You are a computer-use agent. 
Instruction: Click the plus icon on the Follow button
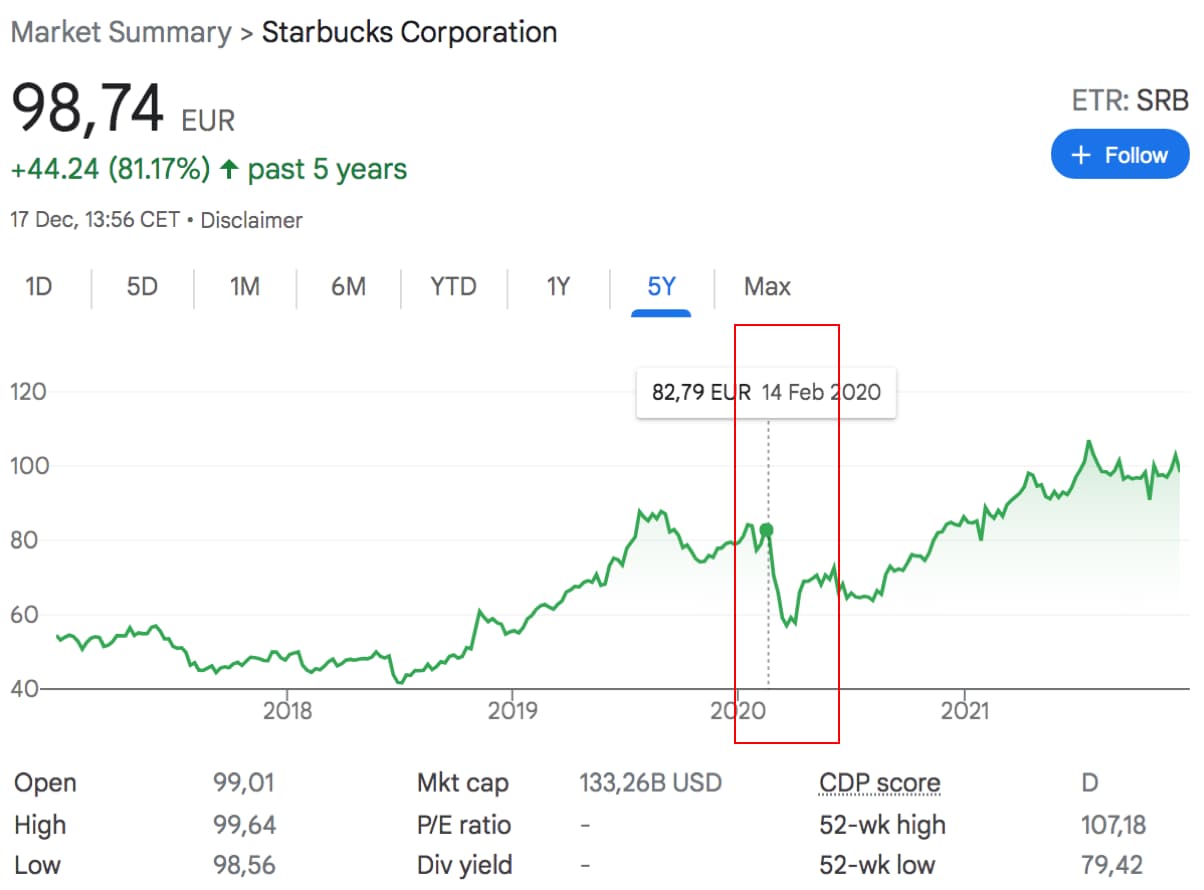pos(1080,154)
